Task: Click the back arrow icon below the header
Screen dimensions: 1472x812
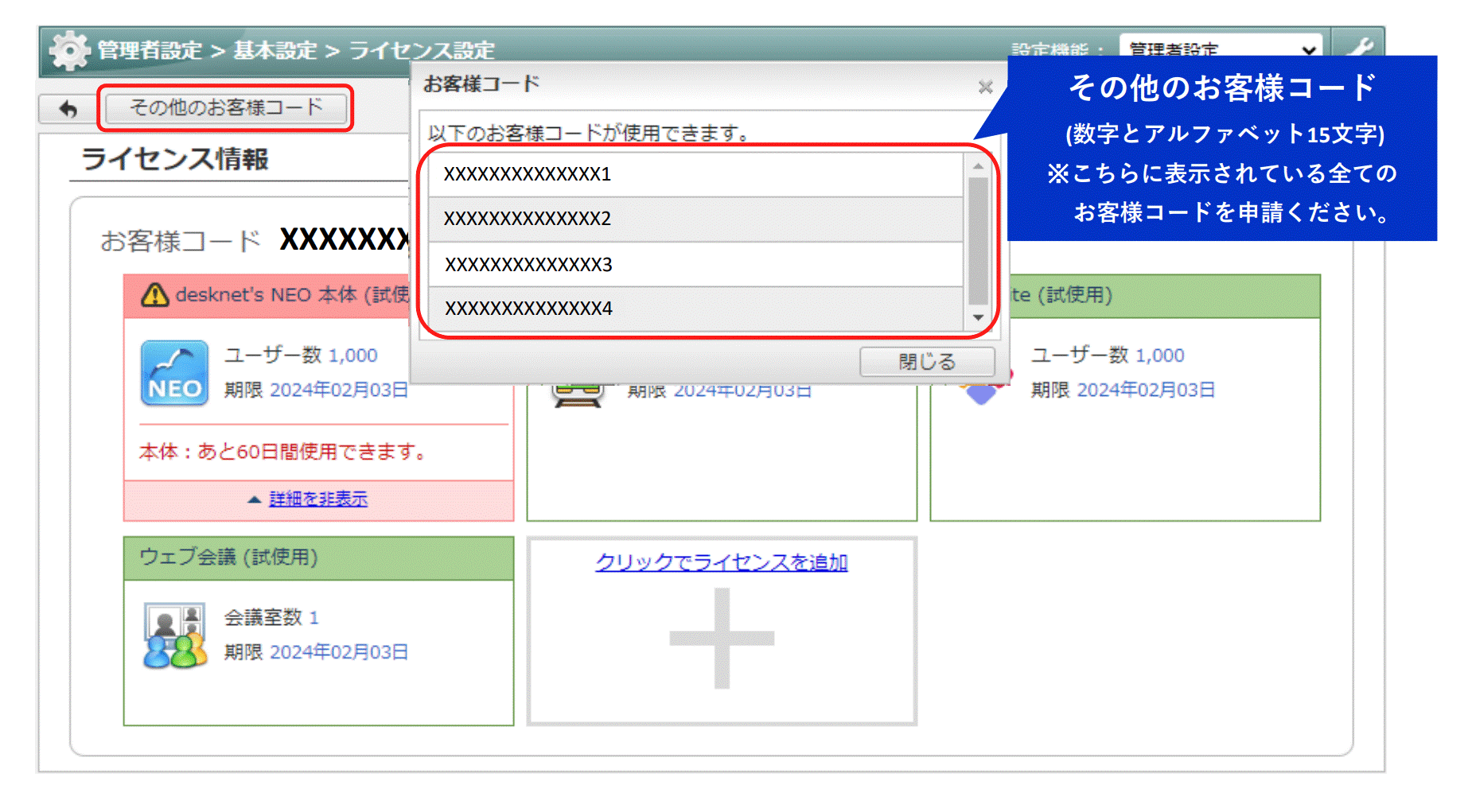Action: tap(67, 108)
